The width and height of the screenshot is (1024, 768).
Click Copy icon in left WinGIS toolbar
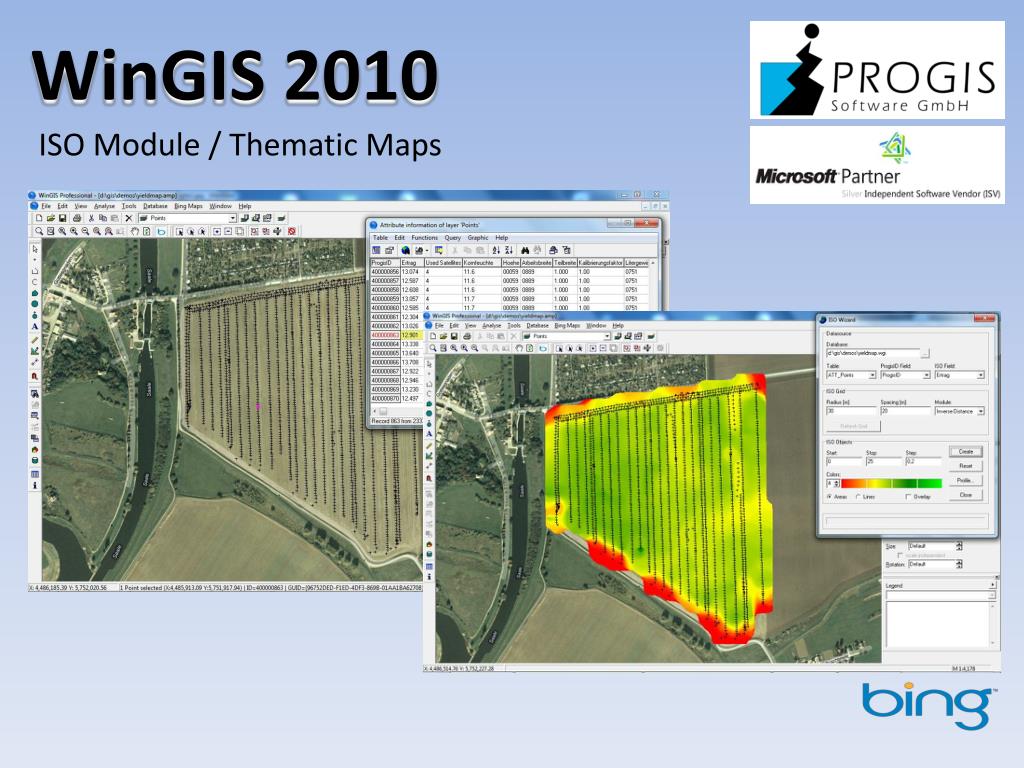point(103,218)
